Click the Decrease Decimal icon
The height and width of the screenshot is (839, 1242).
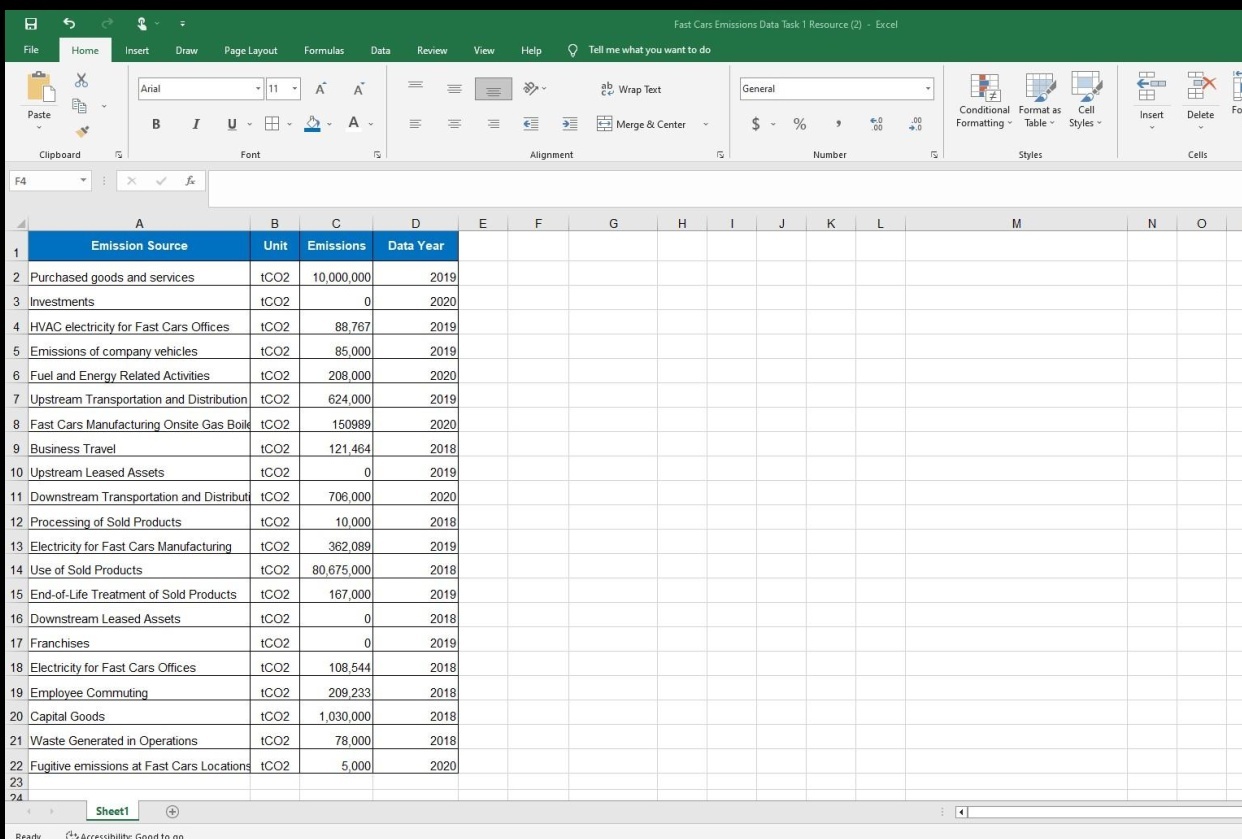(916, 124)
